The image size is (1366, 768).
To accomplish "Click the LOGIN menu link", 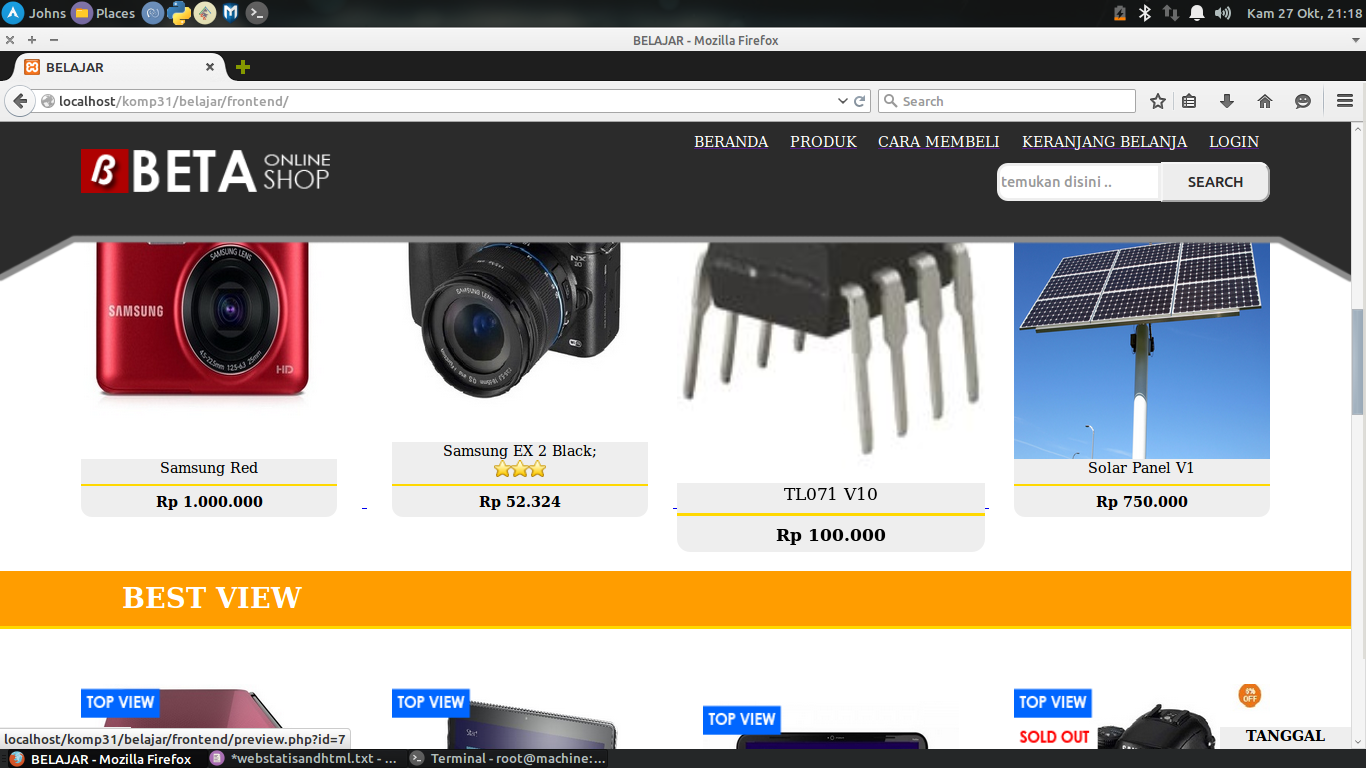I will click(1234, 142).
